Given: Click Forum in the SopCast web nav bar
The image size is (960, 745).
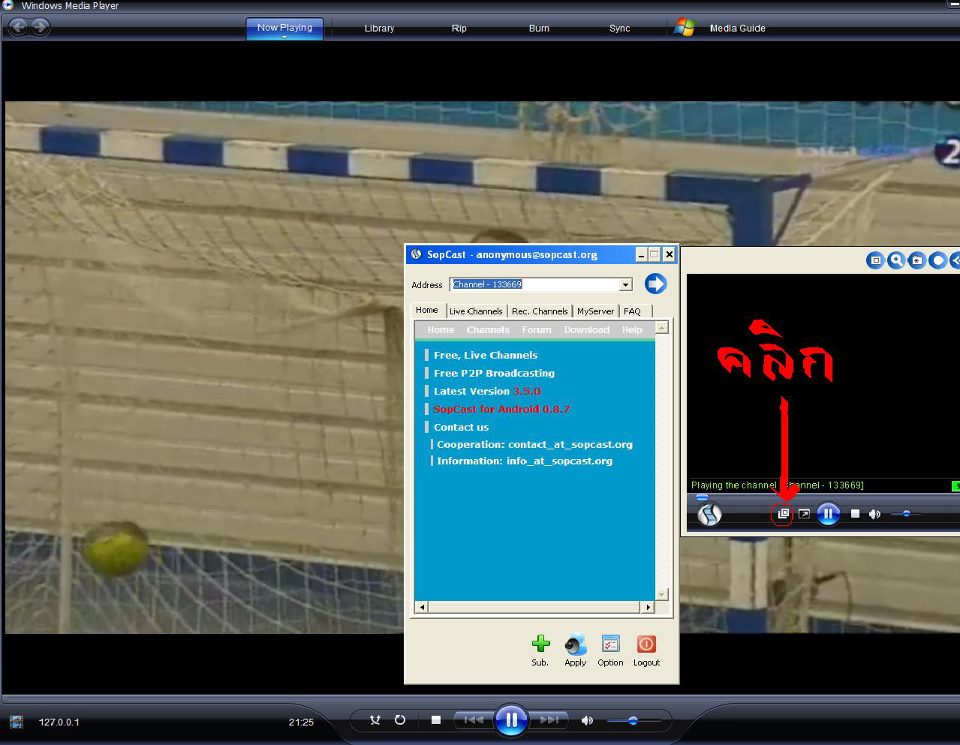Looking at the screenshot, I should [x=537, y=330].
